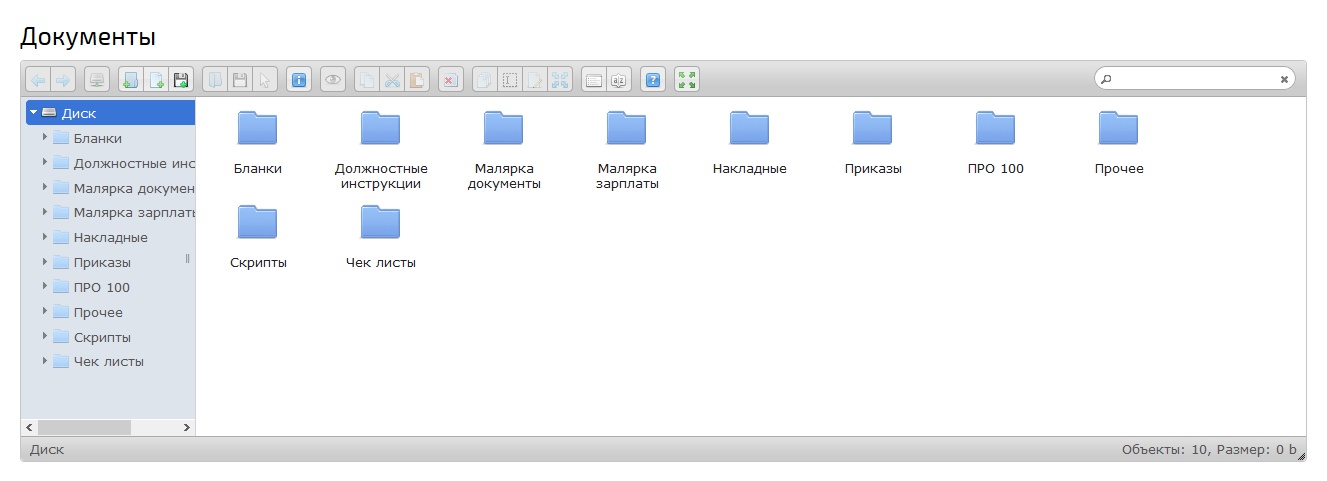The height and width of the screenshot is (481, 1327).
Task: Select Бланки folder in the main pane
Action: 257,143
